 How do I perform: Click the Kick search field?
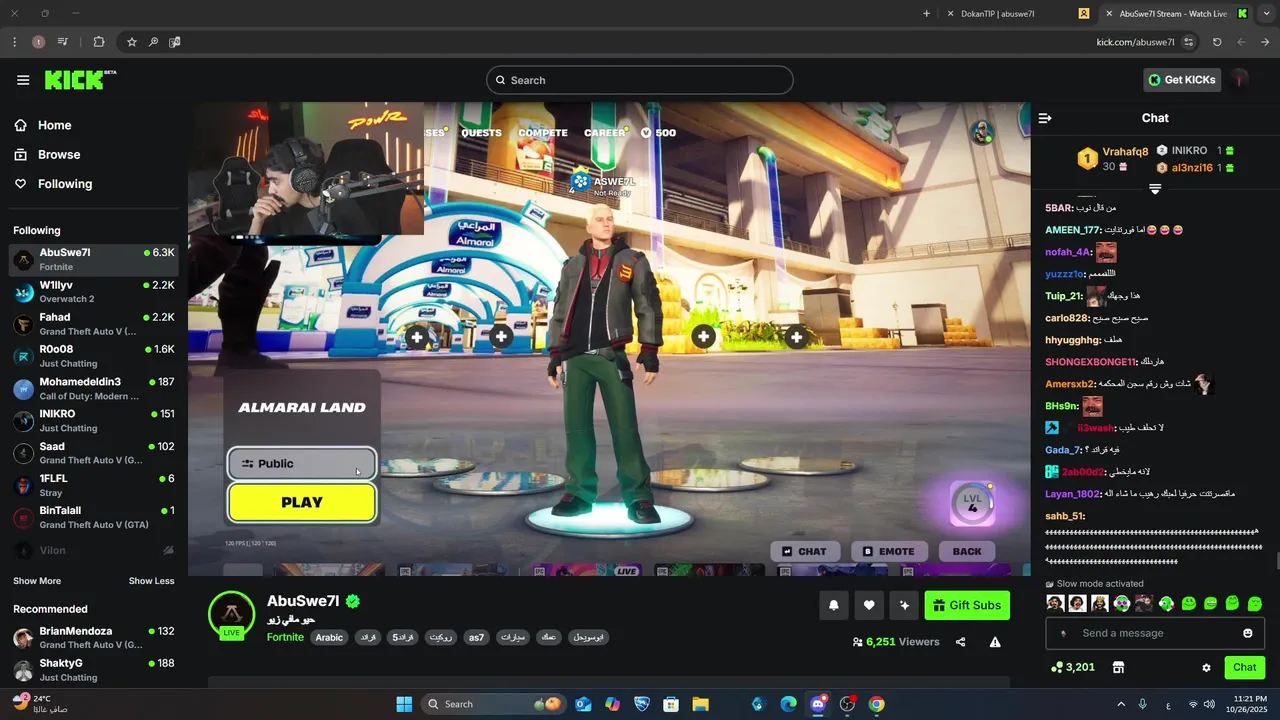640,80
